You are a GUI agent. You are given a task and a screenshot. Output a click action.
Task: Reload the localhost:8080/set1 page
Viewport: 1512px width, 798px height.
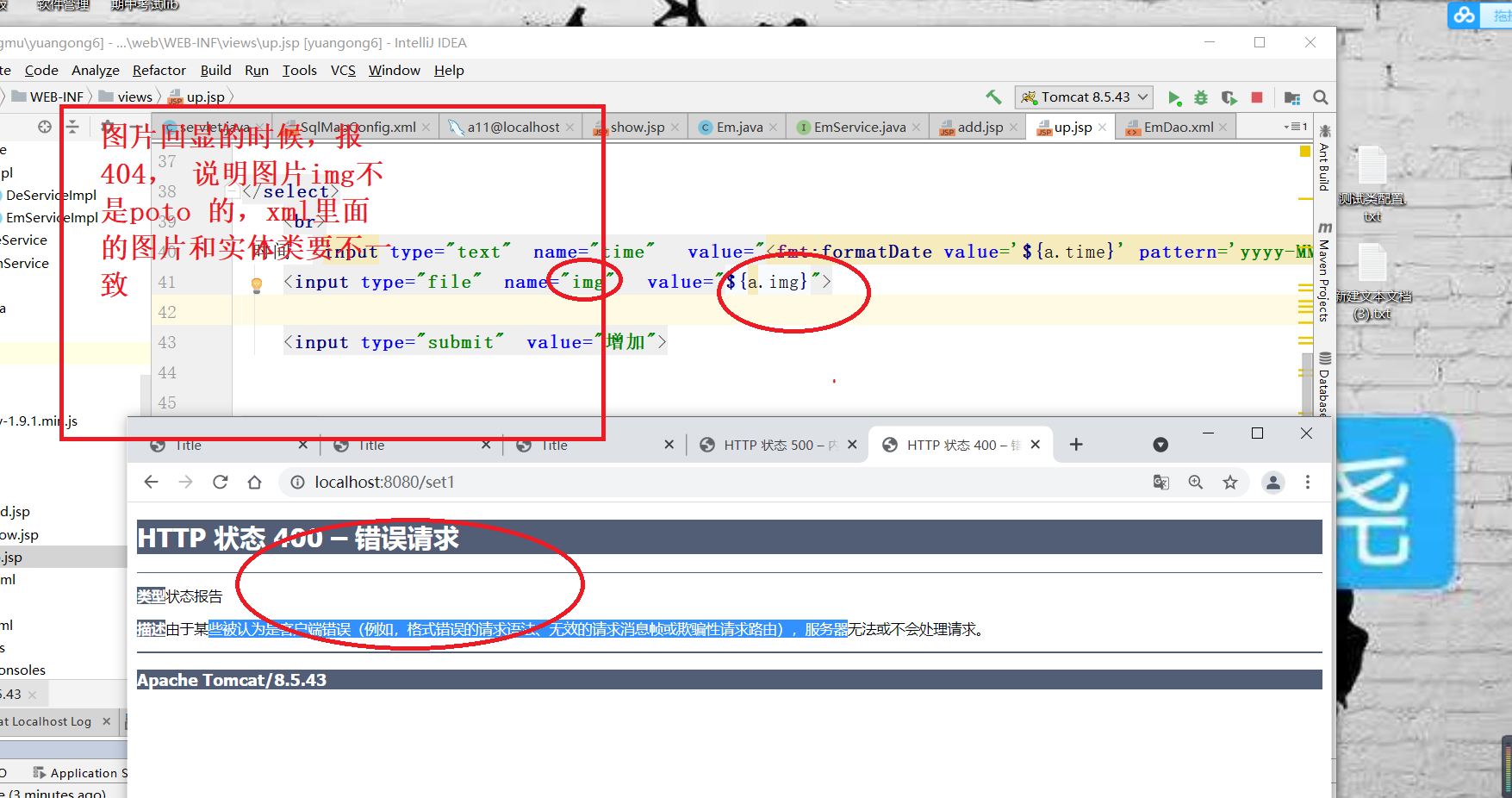point(221,482)
